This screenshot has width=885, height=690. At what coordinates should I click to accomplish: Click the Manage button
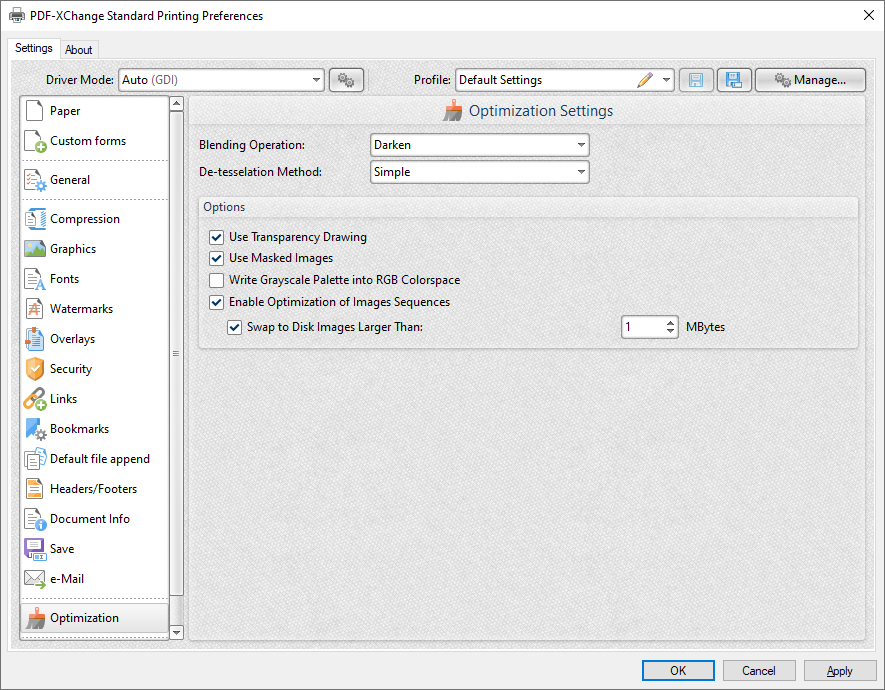810,79
